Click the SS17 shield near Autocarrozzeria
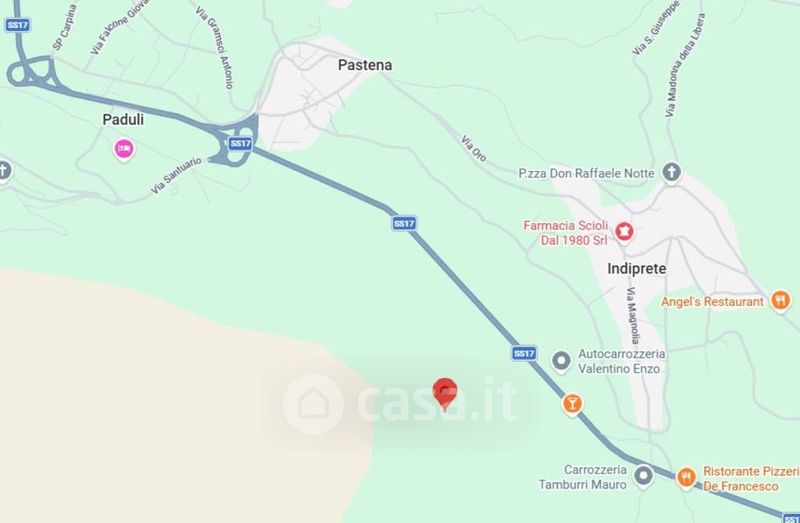Screen dimensions: 800x523 pyautogui.click(x=524, y=353)
